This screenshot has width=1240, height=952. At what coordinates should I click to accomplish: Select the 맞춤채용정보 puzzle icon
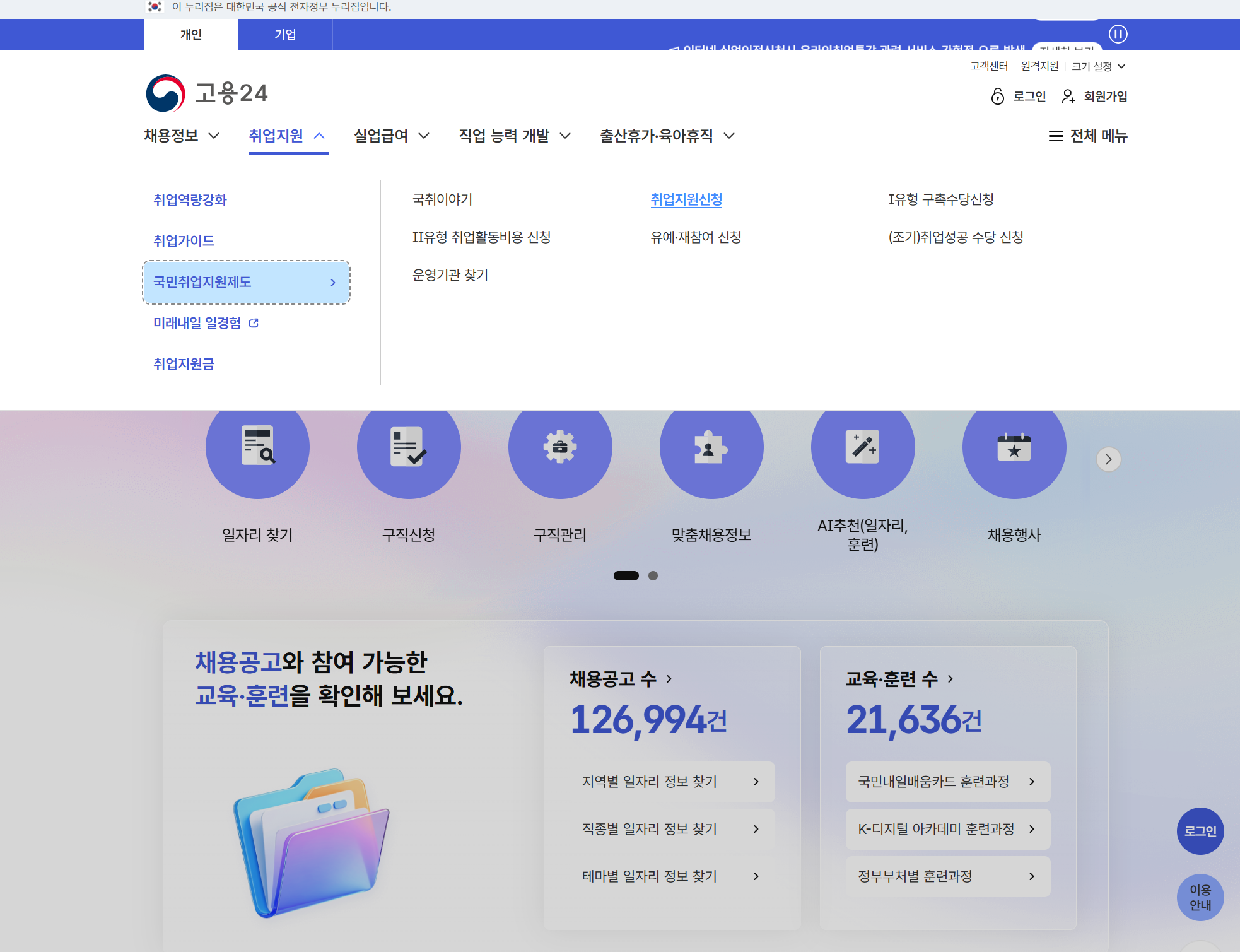pos(711,447)
